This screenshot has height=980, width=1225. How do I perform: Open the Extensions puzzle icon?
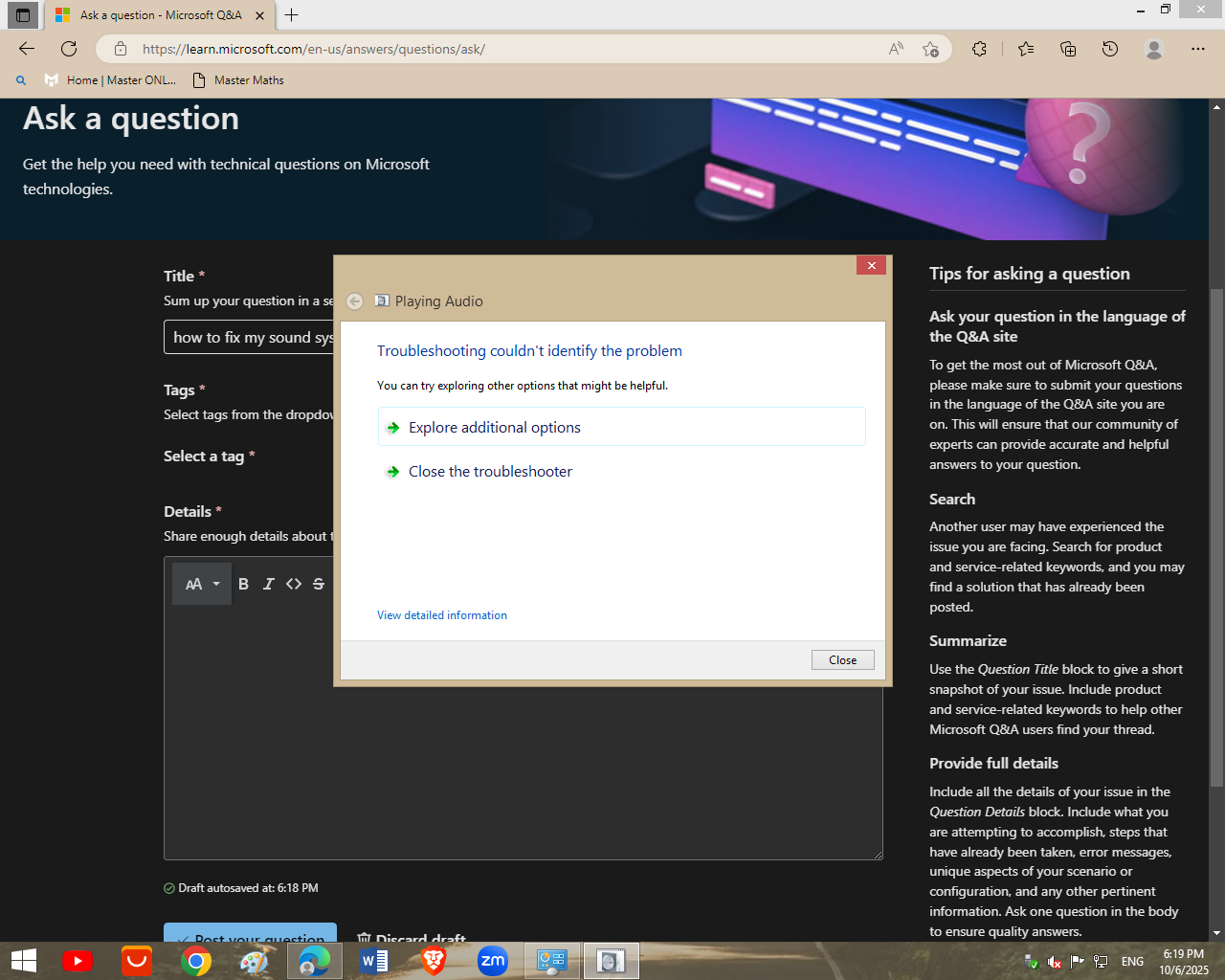tap(979, 49)
